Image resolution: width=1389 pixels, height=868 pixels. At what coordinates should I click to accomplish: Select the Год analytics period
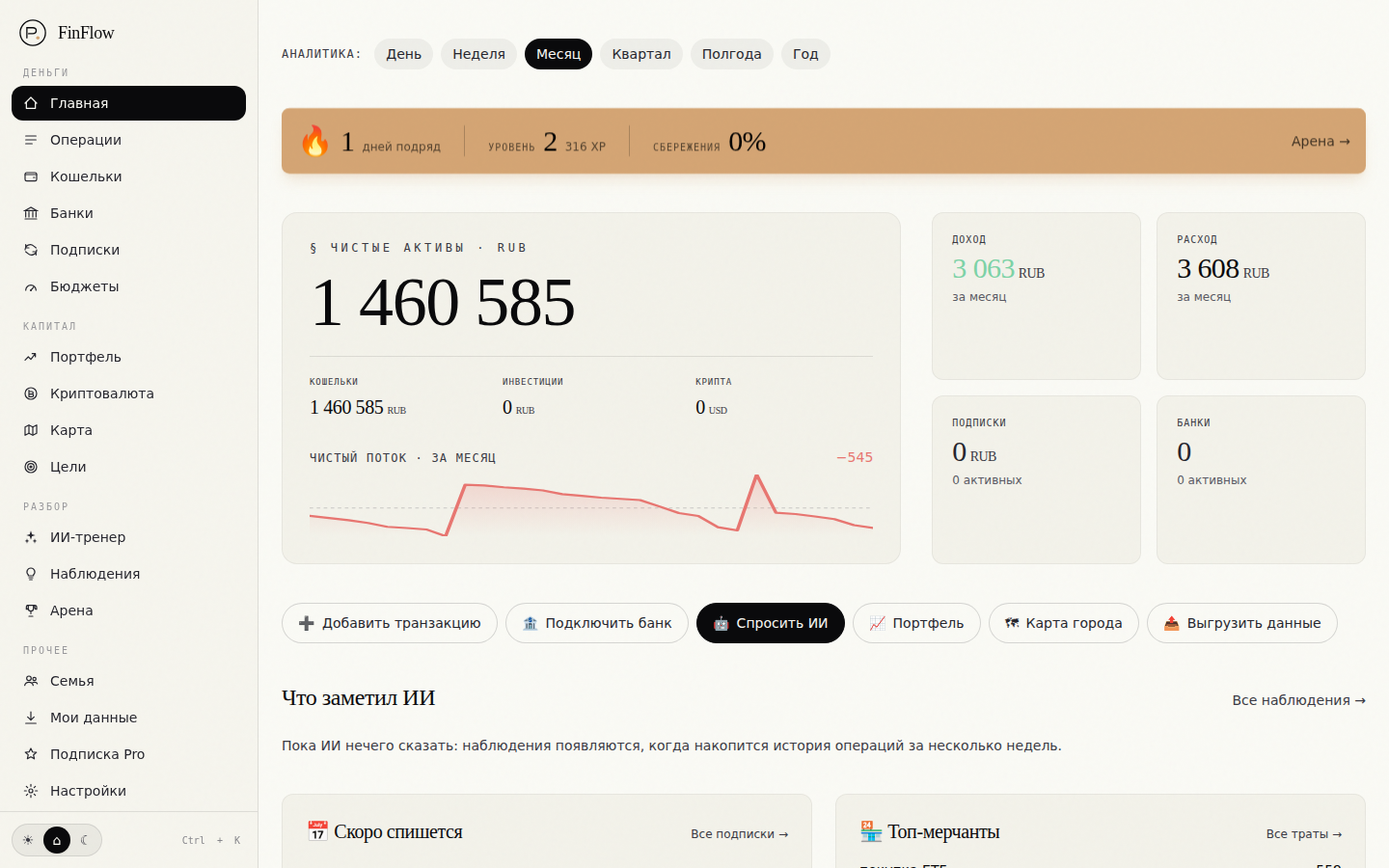tap(805, 54)
